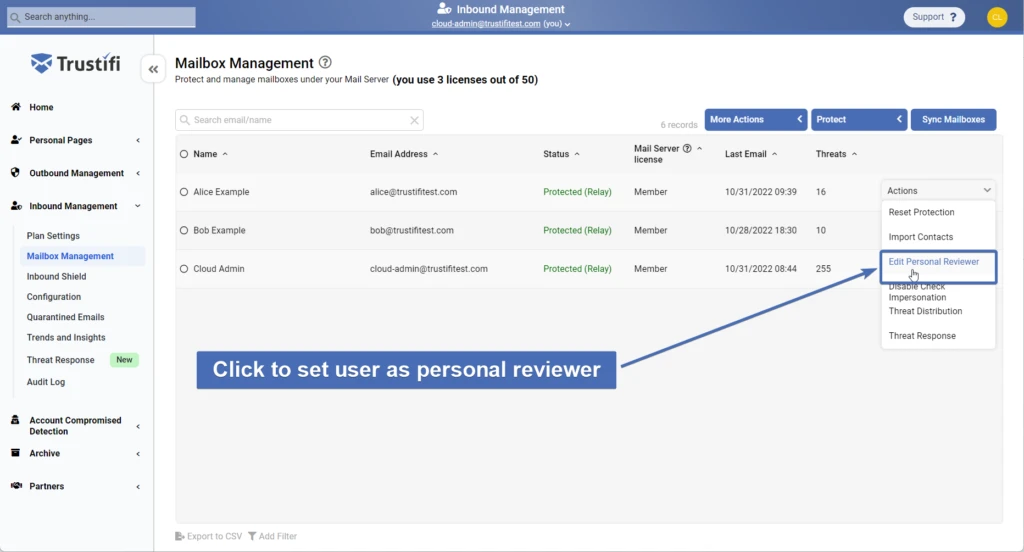Open the Protect dropdown
Viewport: 1024px width, 552px height.
coord(858,120)
